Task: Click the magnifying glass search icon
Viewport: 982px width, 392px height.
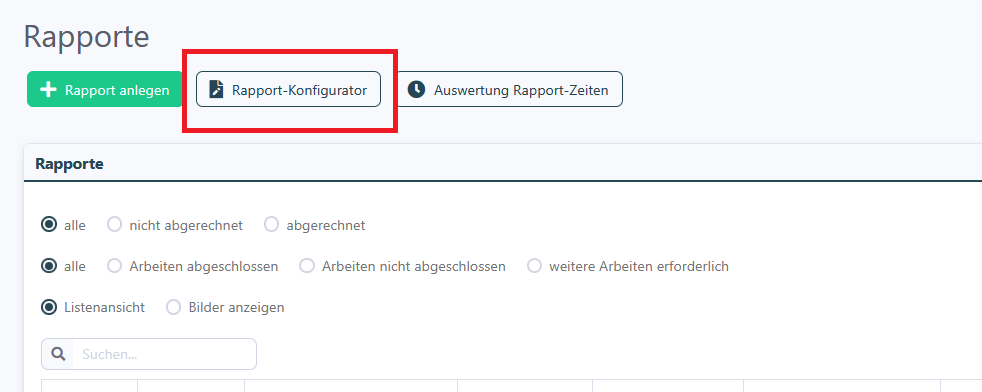Action: pos(58,354)
